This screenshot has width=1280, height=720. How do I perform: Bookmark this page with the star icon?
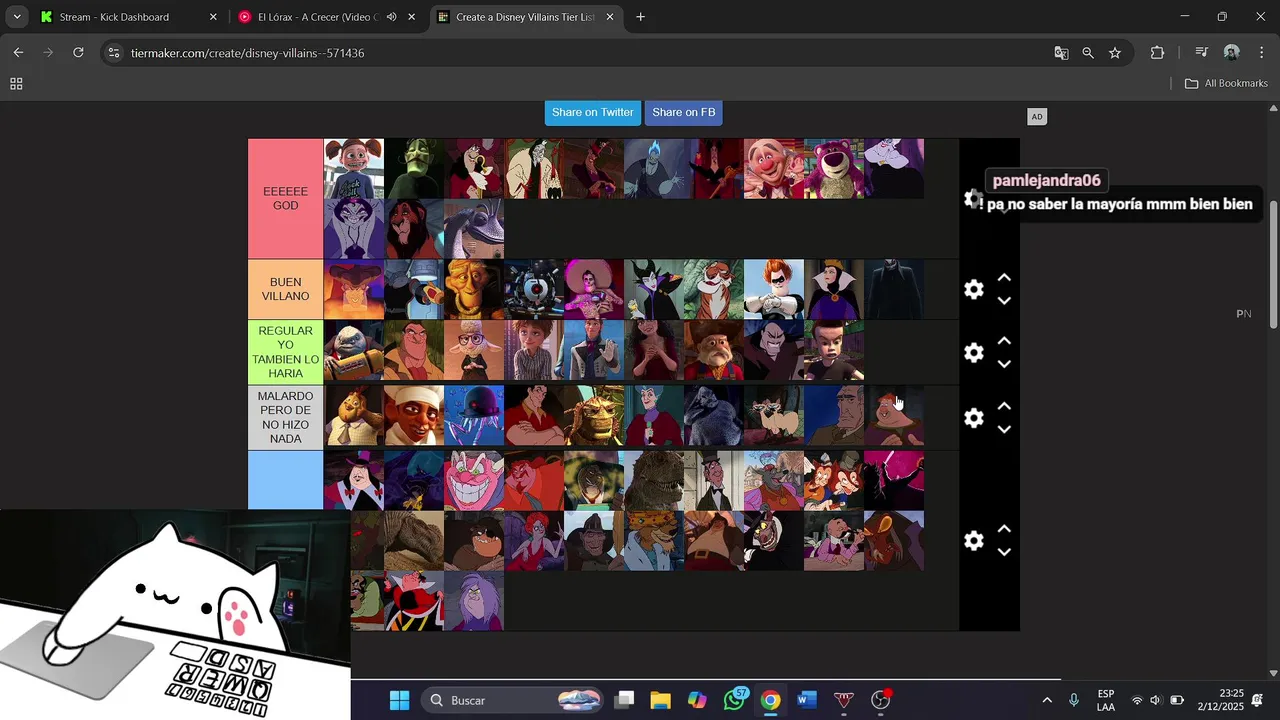(1115, 53)
